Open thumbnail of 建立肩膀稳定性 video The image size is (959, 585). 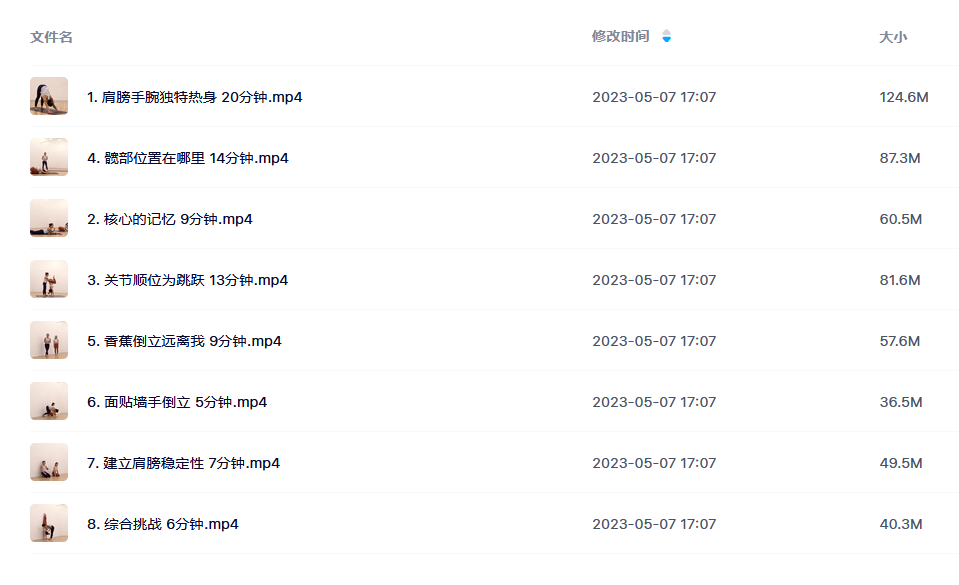click(x=49, y=463)
